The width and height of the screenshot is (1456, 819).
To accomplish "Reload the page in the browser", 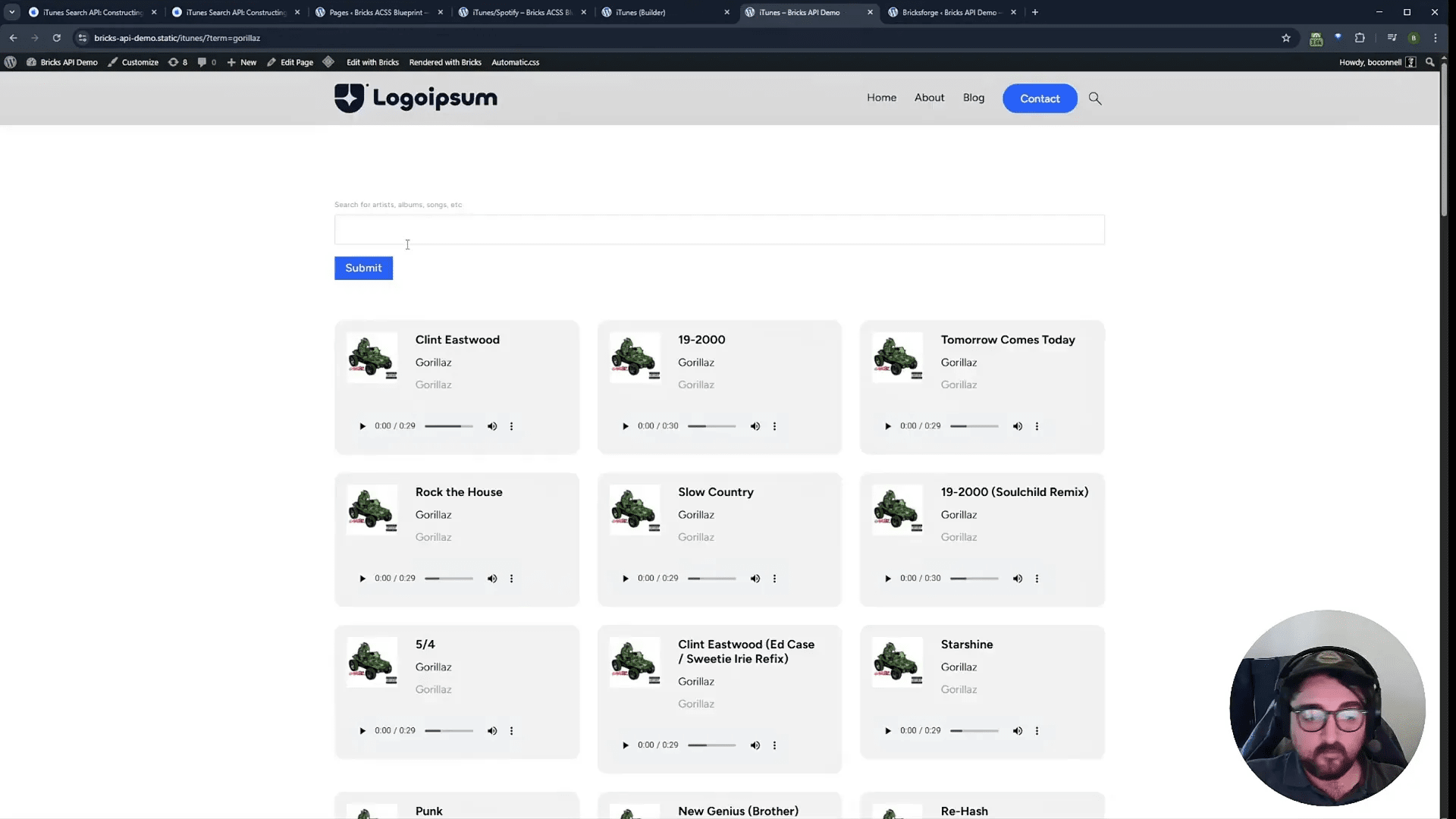I will 56,38.
